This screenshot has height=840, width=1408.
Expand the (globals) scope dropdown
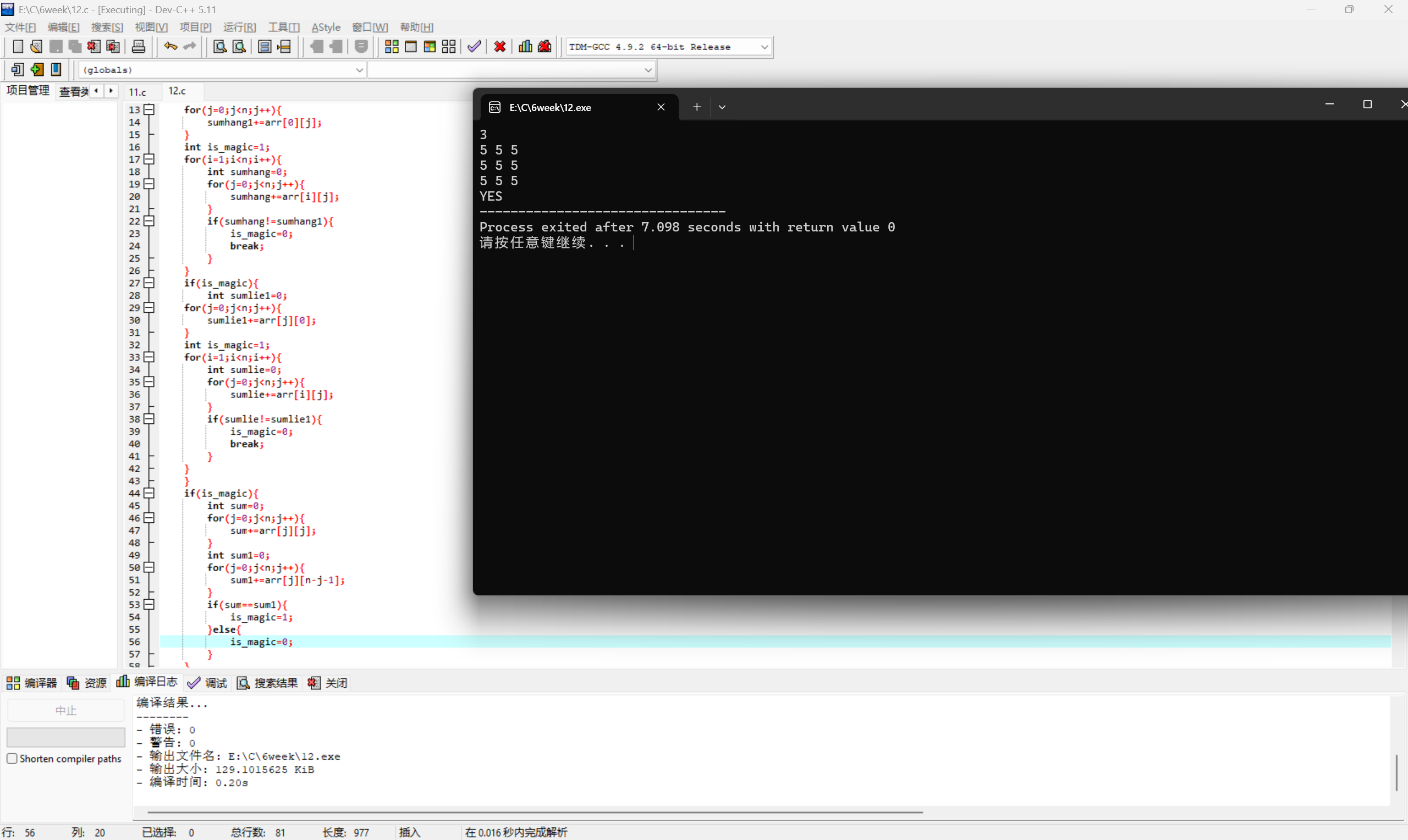click(359, 70)
